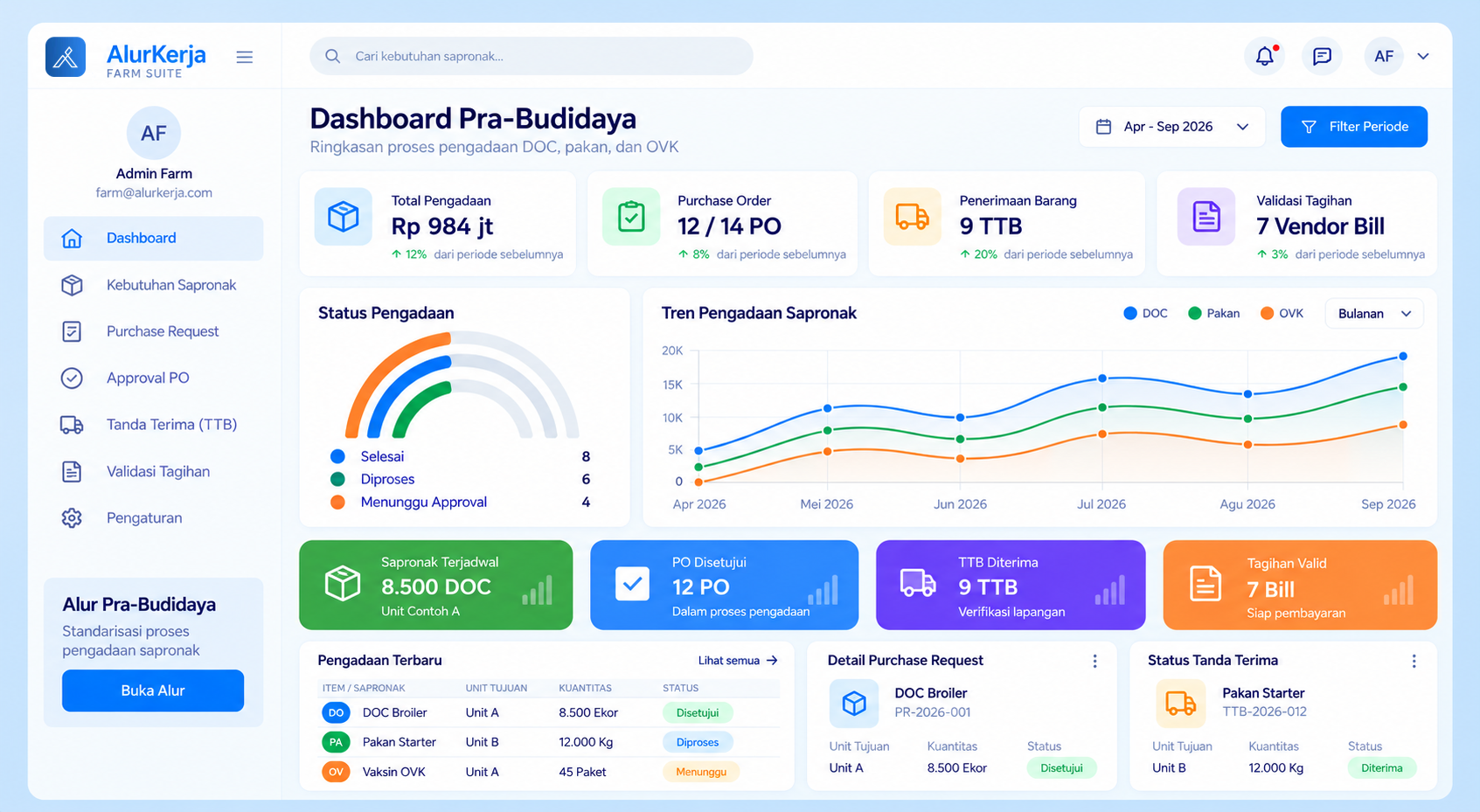Toggle the hamburger menu icon

pyautogui.click(x=245, y=57)
